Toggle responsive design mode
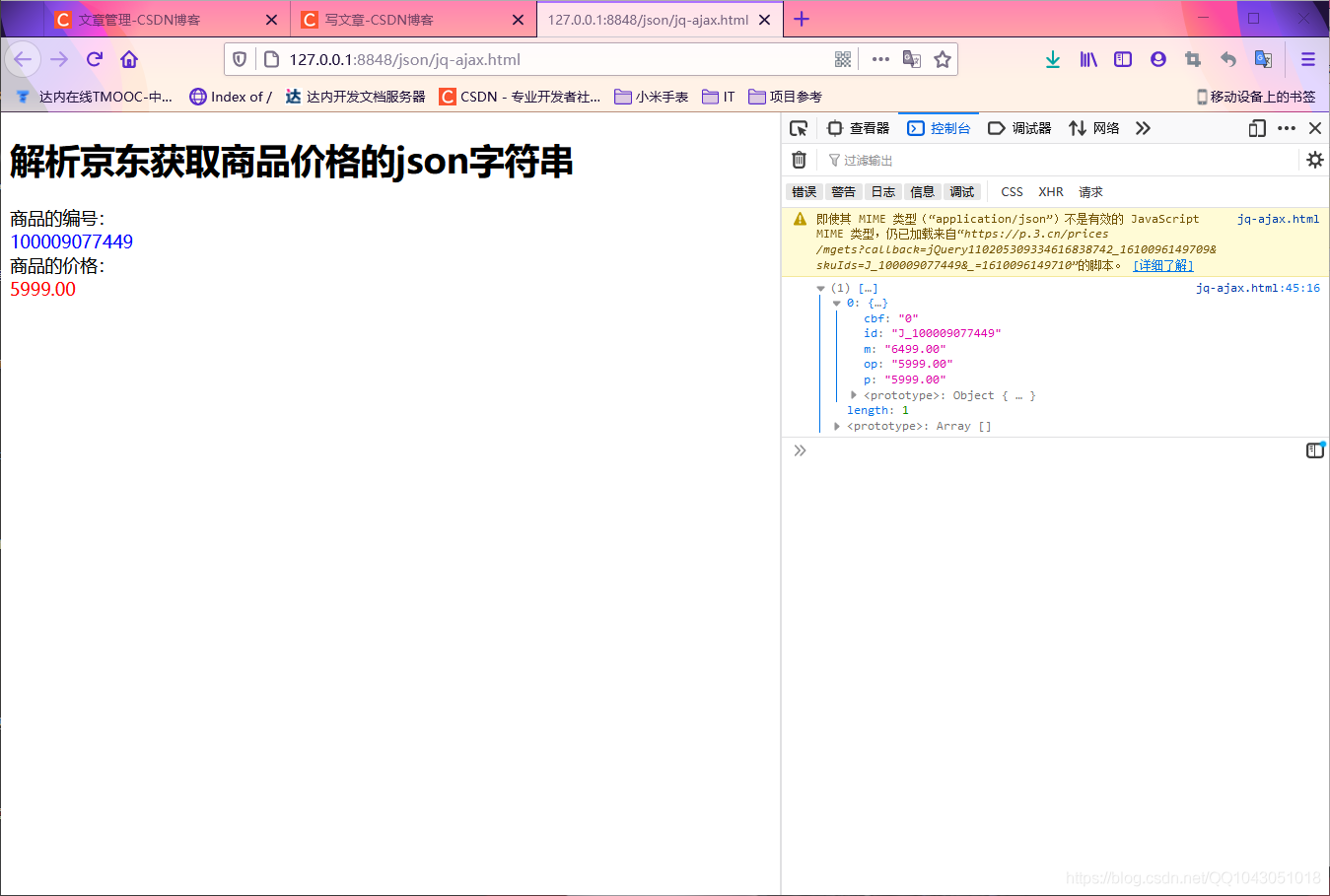The height and width of the screenshot is (896, 1330). (1257, 128)
